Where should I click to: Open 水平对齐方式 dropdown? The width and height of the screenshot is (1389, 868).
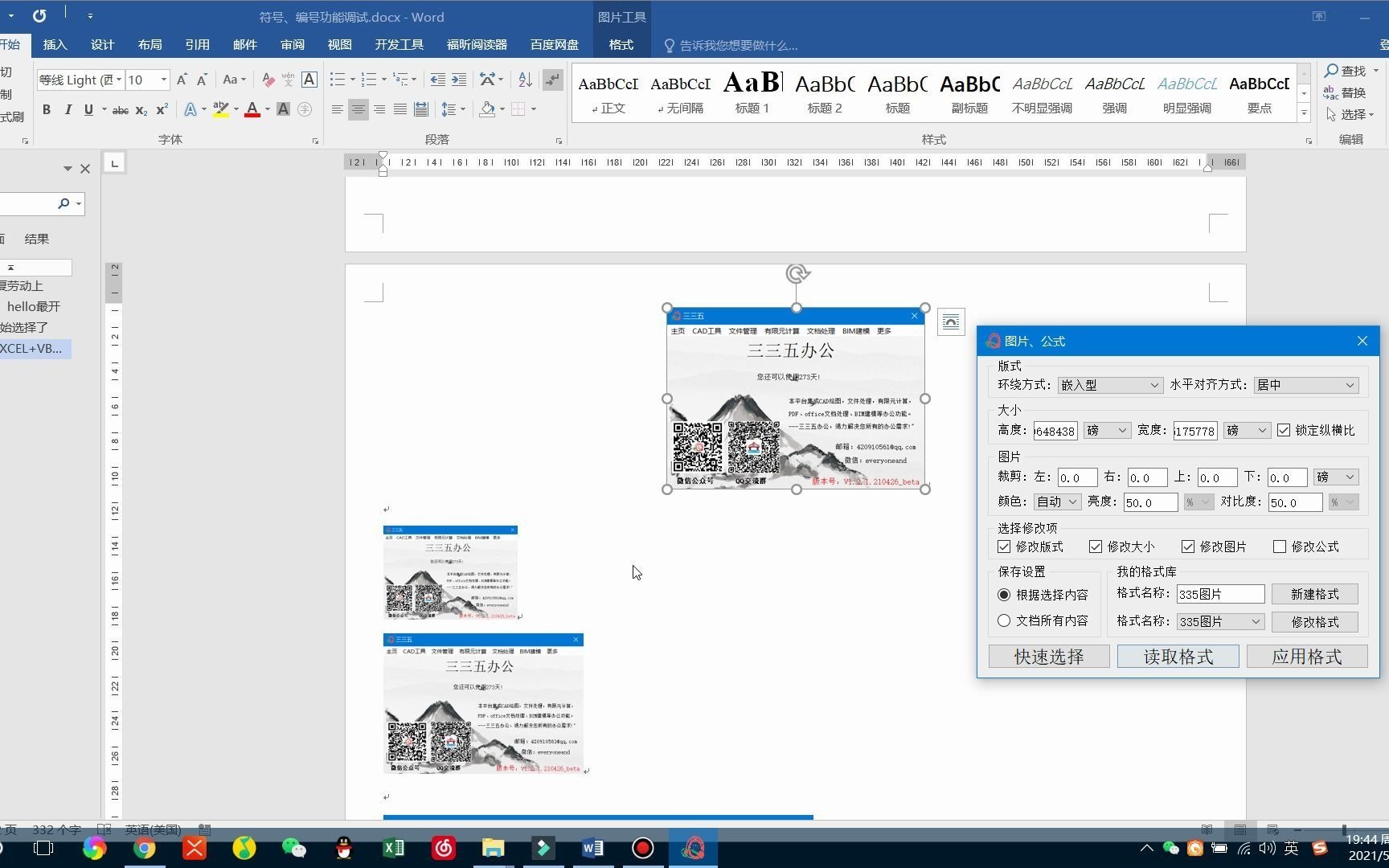click(x=1306, y=385)
